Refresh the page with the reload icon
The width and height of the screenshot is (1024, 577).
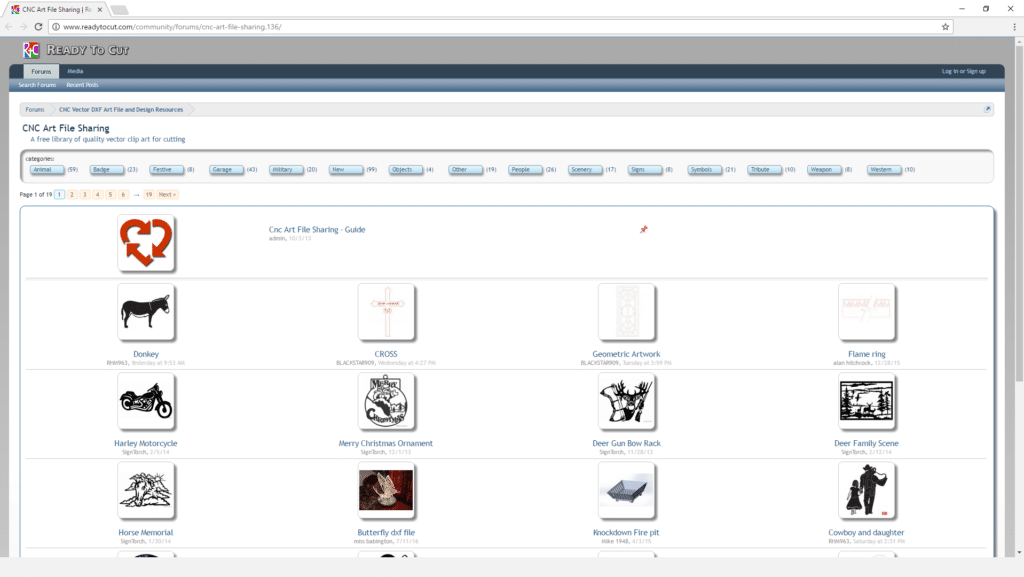[39, 29]
